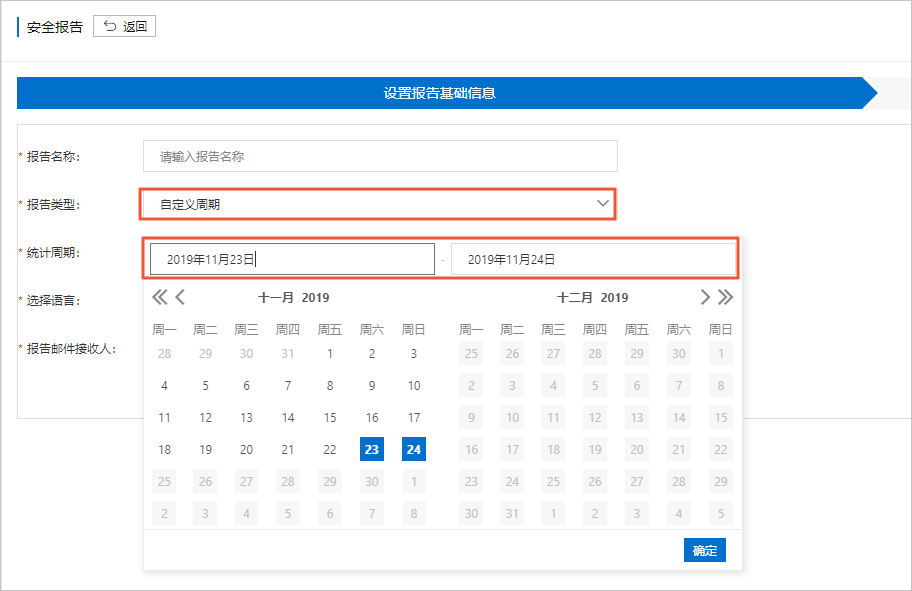
Task: Select November 15 in the calendar
Action: (330, 417)
